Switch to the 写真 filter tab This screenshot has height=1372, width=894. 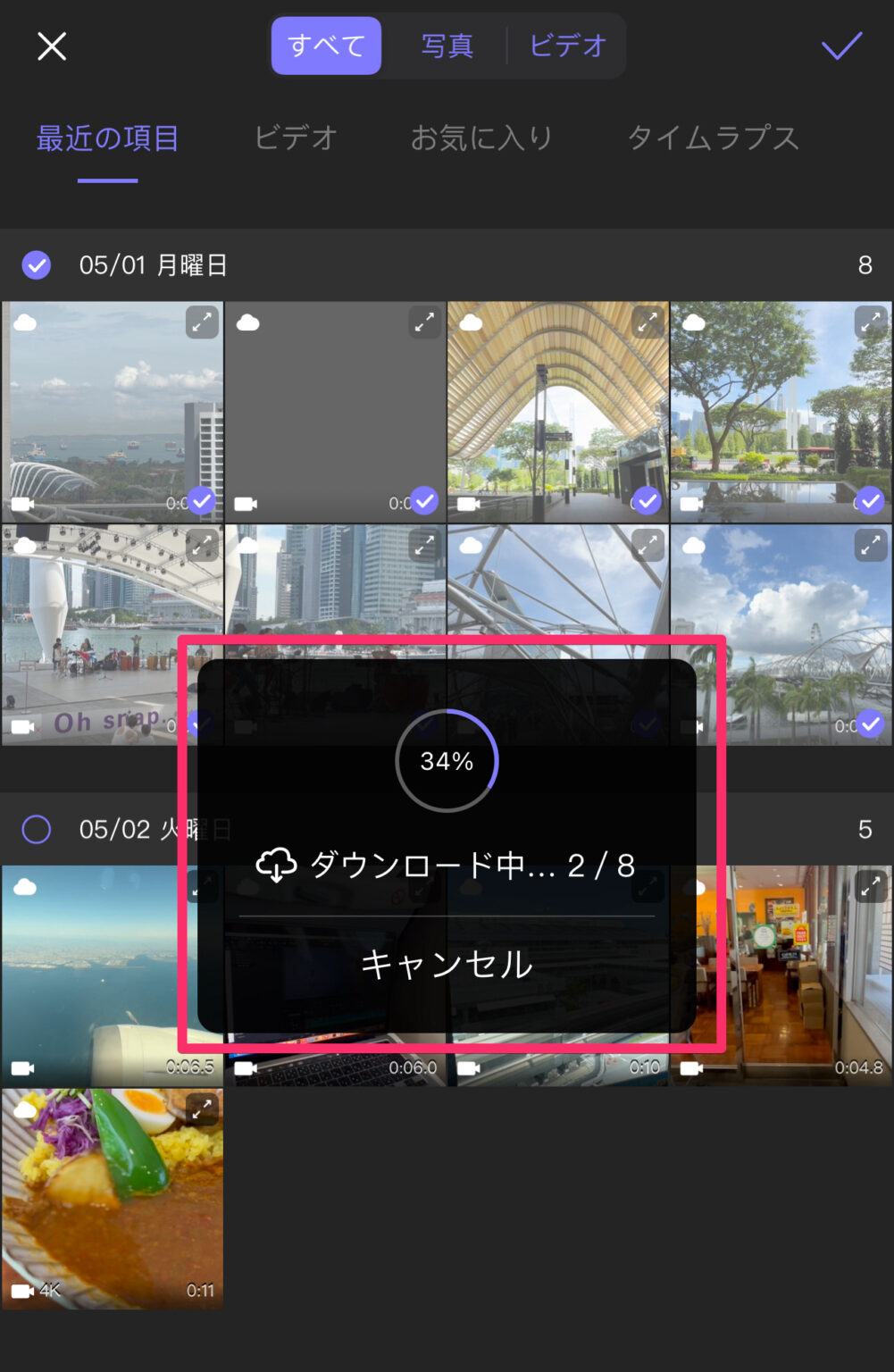point(447,46)
